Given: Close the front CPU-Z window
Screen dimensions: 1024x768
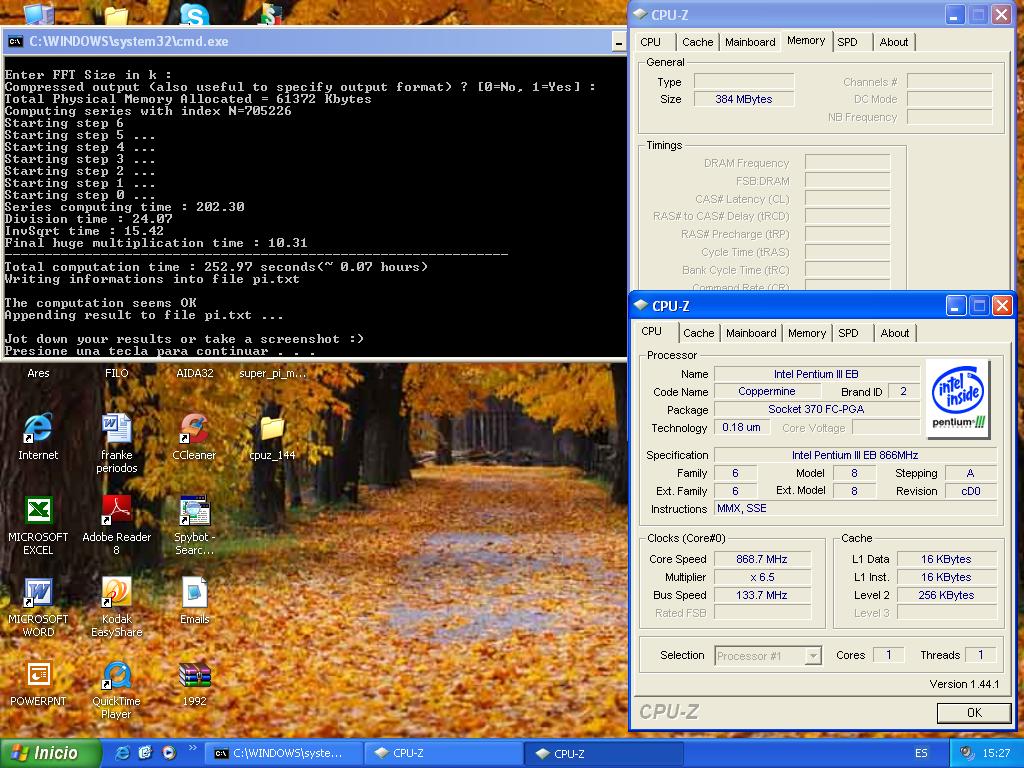Looking at the screenshot, I should [1001, 306].
